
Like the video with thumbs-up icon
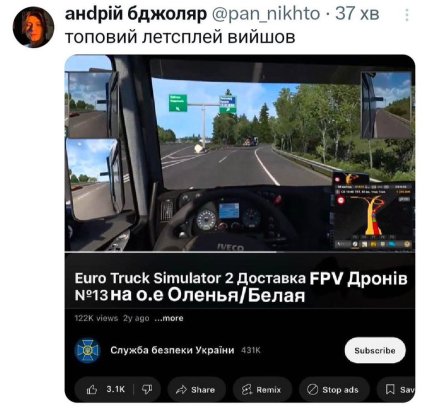[92, 389]
